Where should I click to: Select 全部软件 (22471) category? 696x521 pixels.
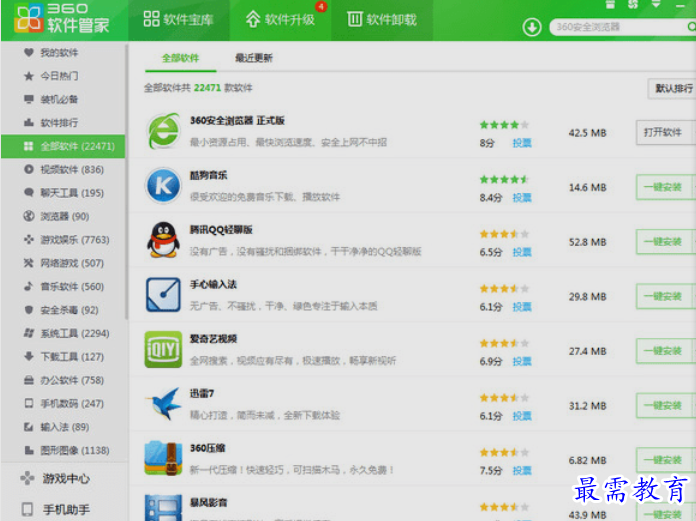pos(63,146)
